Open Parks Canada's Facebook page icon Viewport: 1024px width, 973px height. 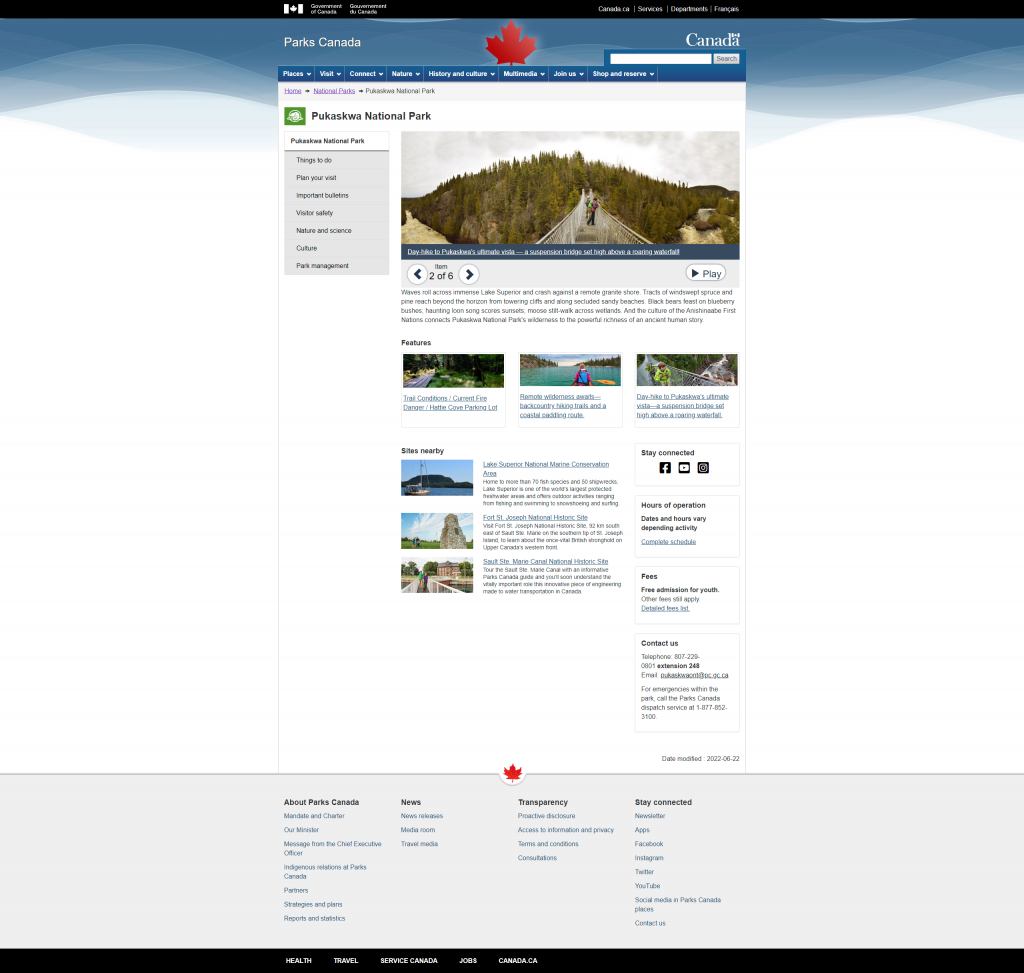[x=665, y=467]
